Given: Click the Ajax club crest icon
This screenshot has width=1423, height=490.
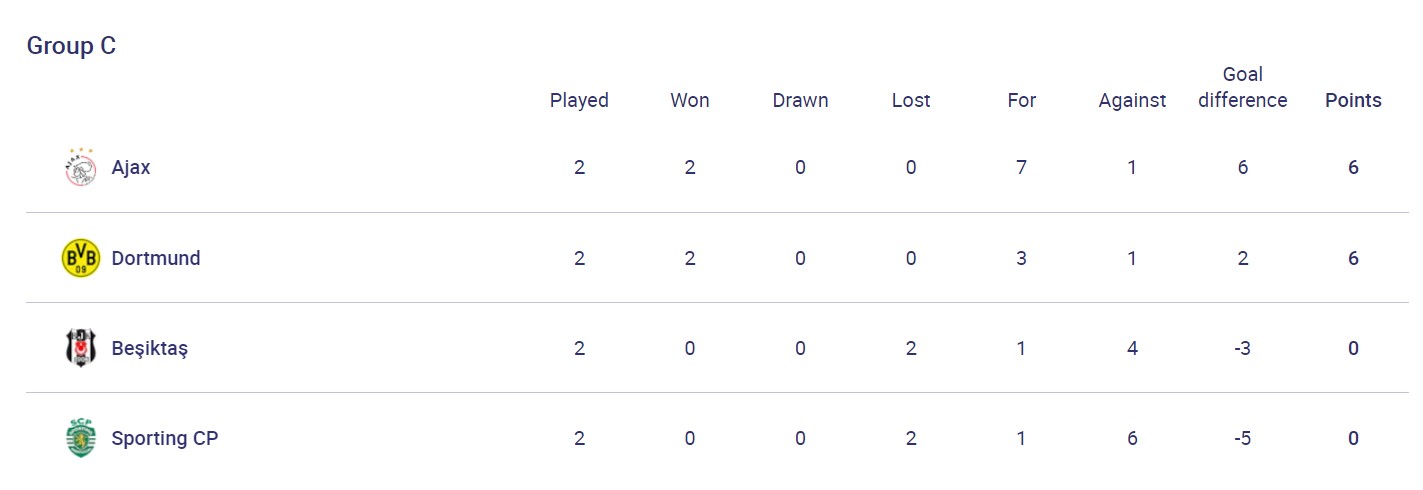Looking at the screenshot, I should point(80,167).
